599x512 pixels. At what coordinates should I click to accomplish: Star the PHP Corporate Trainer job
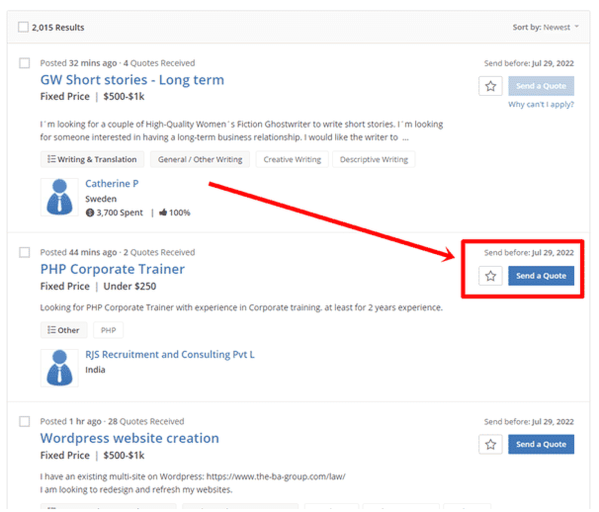click(490, 276)
